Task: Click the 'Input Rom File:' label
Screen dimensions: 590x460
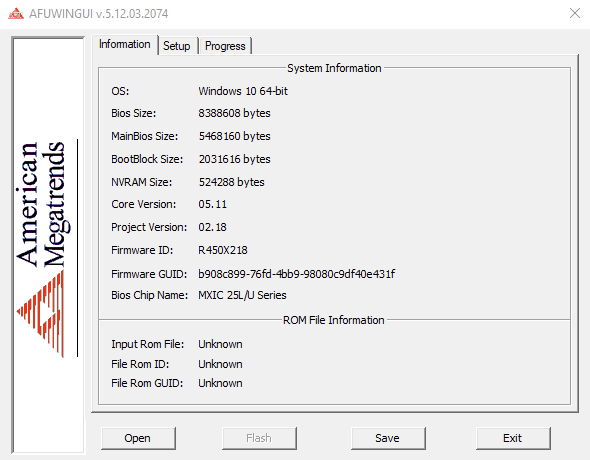Action: pyautogui.click(x=148, y=344)
